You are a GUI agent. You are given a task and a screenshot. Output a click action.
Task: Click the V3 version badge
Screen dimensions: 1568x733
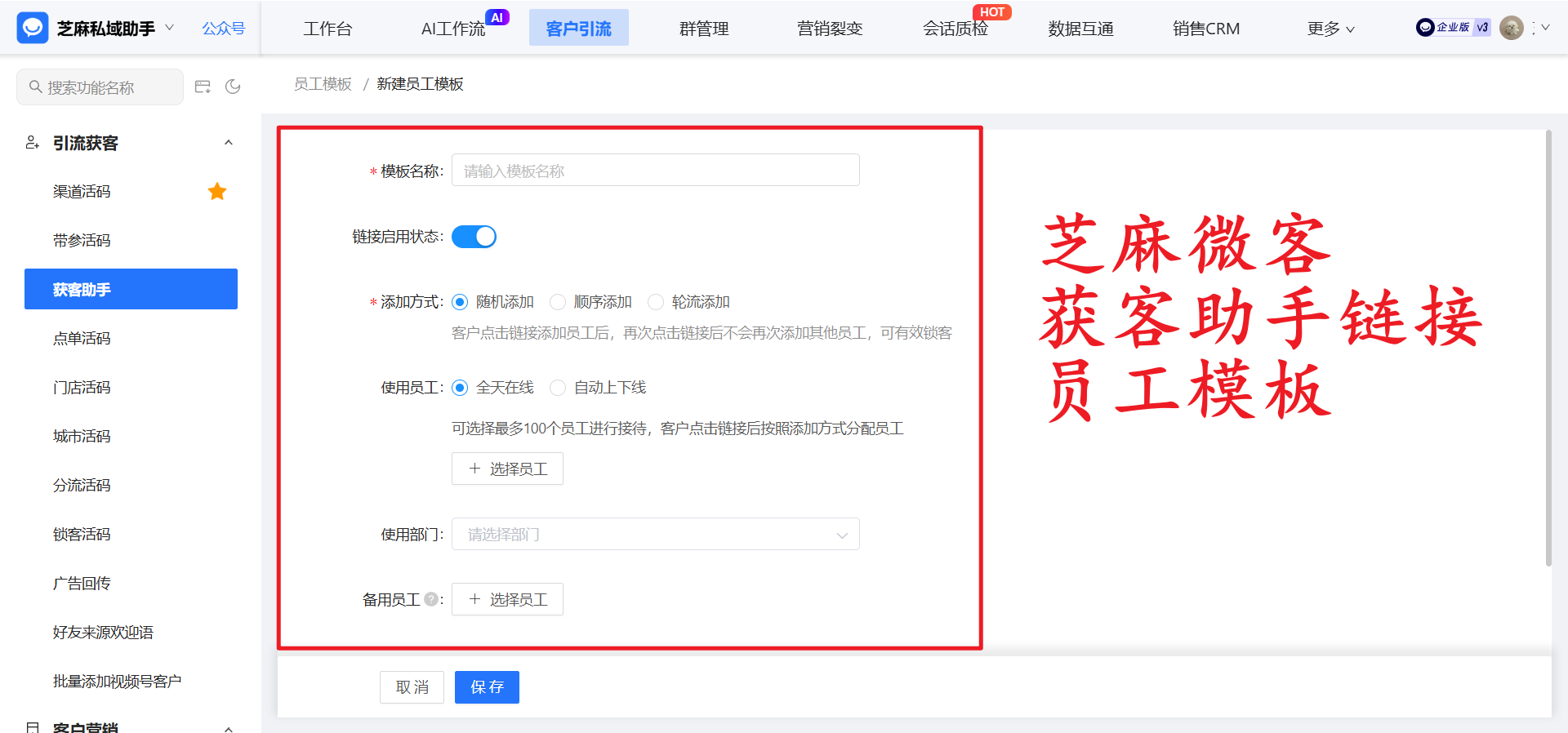pos(1482,28)
